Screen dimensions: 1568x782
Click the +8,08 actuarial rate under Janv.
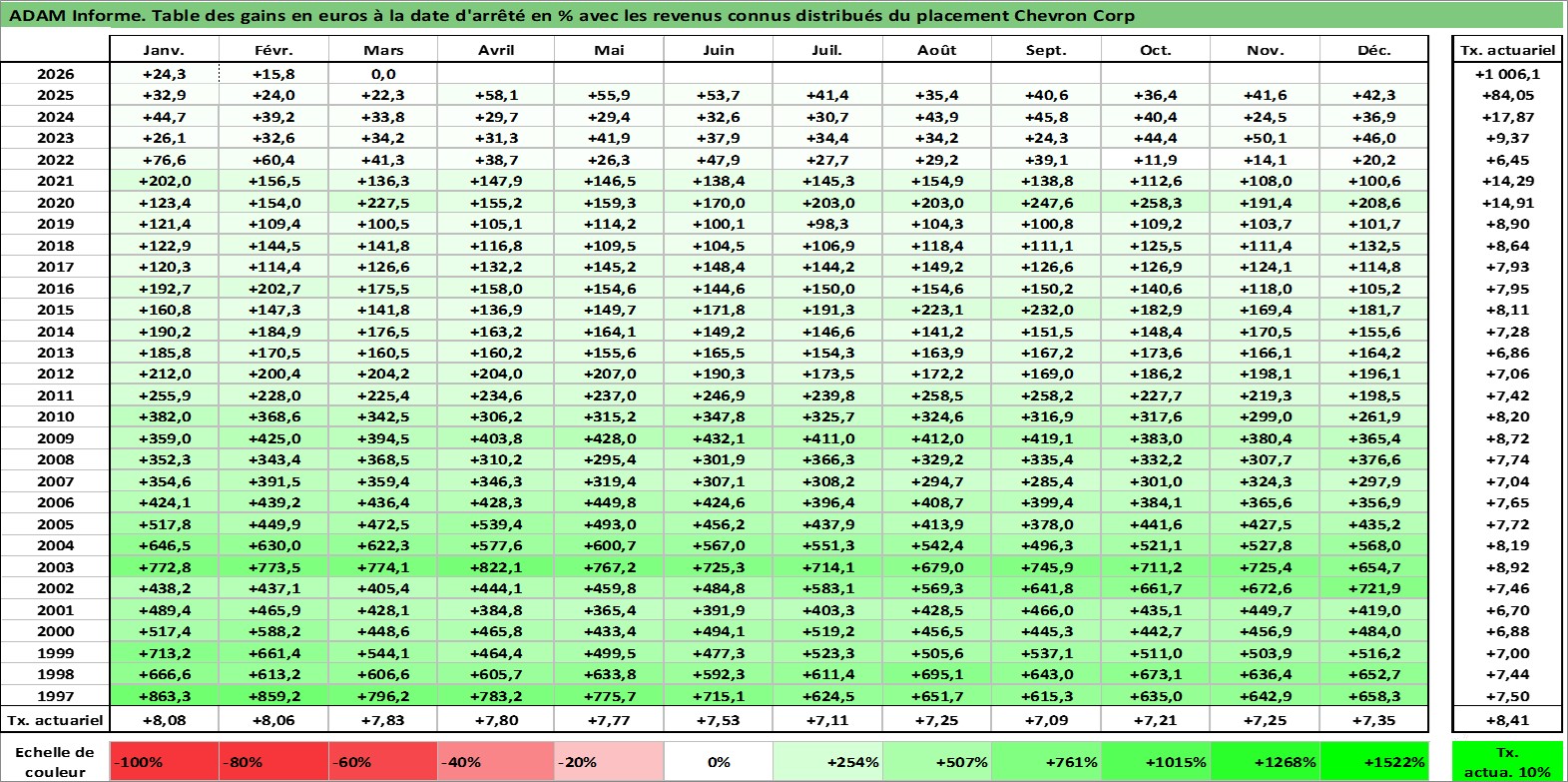pyautogui.click(x=164, y=720)
